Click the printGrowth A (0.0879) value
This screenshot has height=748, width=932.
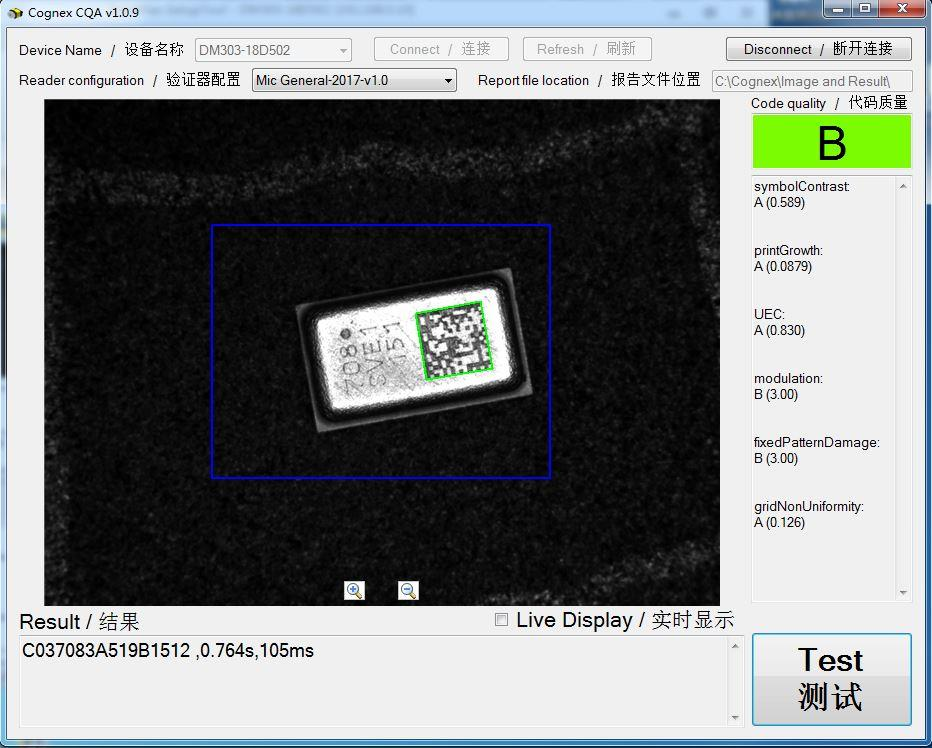783,266
